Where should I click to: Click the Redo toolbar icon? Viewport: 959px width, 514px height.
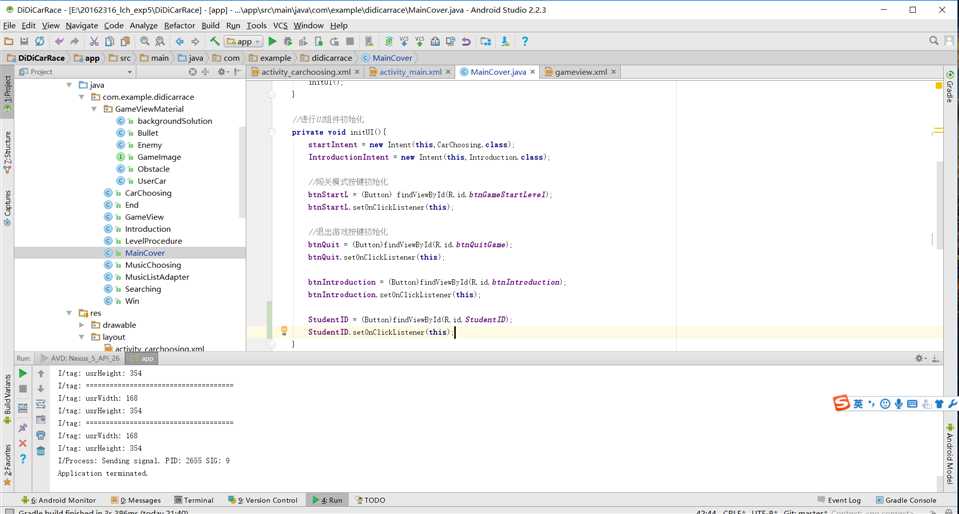[x=75, y=42]
